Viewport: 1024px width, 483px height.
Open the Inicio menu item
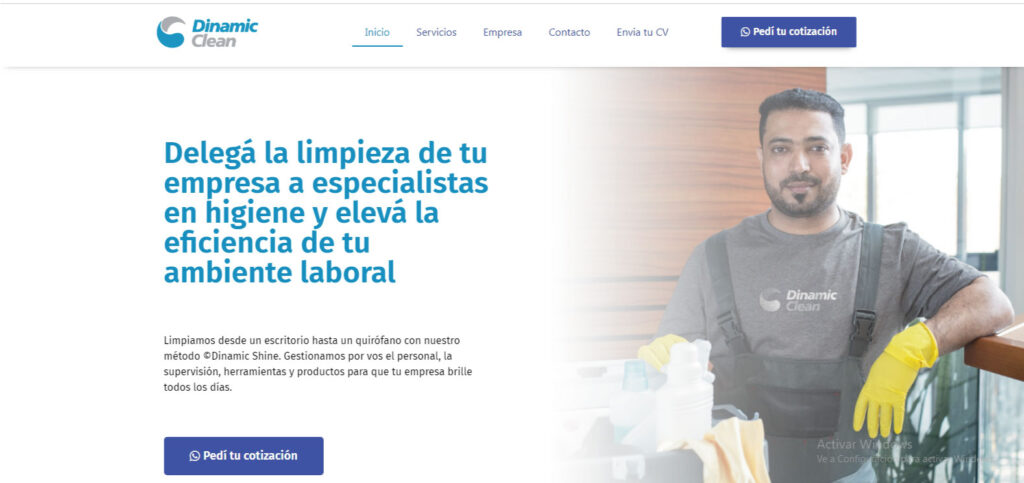[x=377, y=32]
